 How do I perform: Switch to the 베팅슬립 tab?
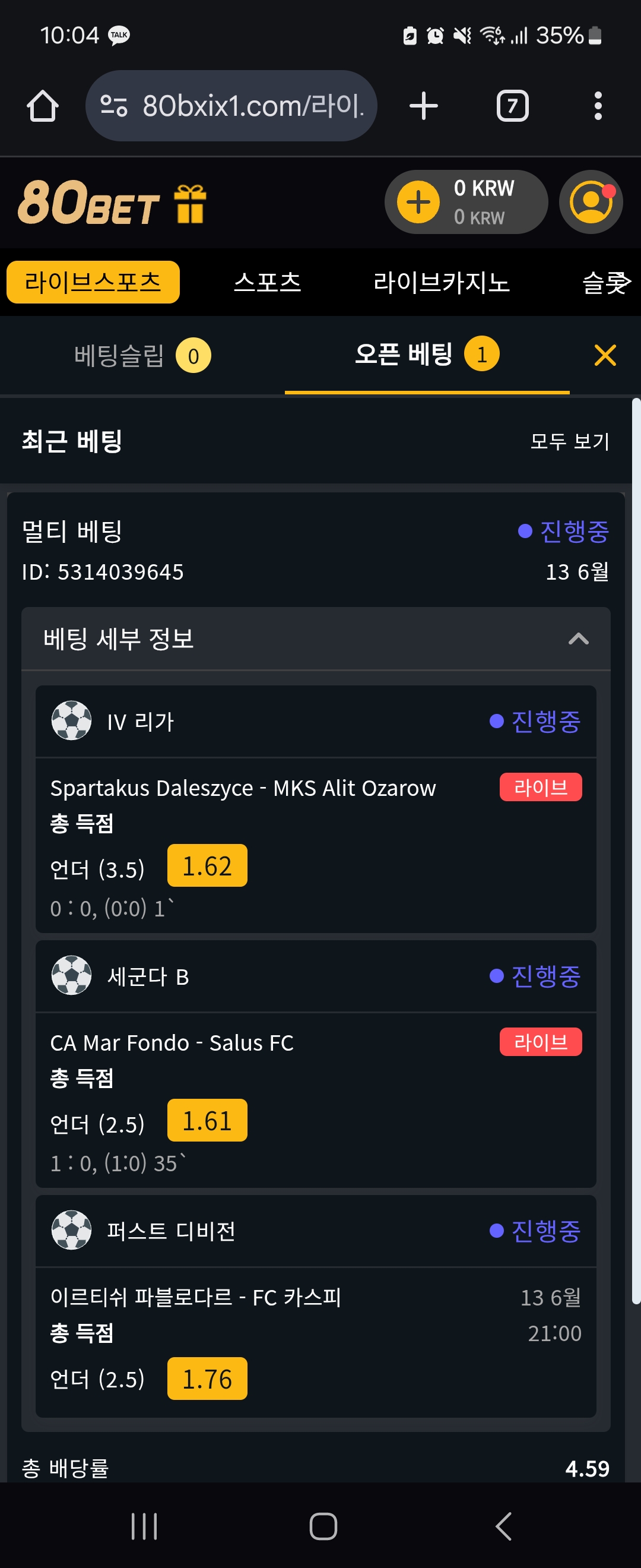point(142,356)
